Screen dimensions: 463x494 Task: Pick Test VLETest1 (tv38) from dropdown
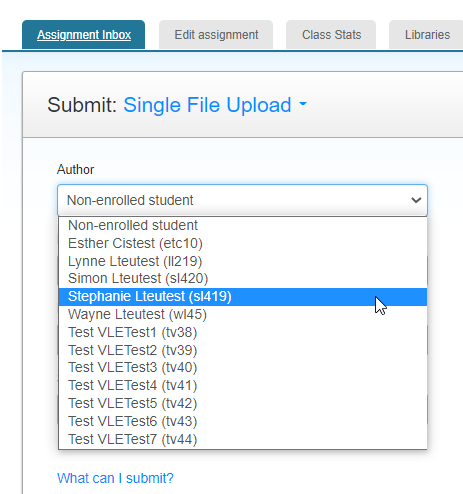(x=243, y=332)
